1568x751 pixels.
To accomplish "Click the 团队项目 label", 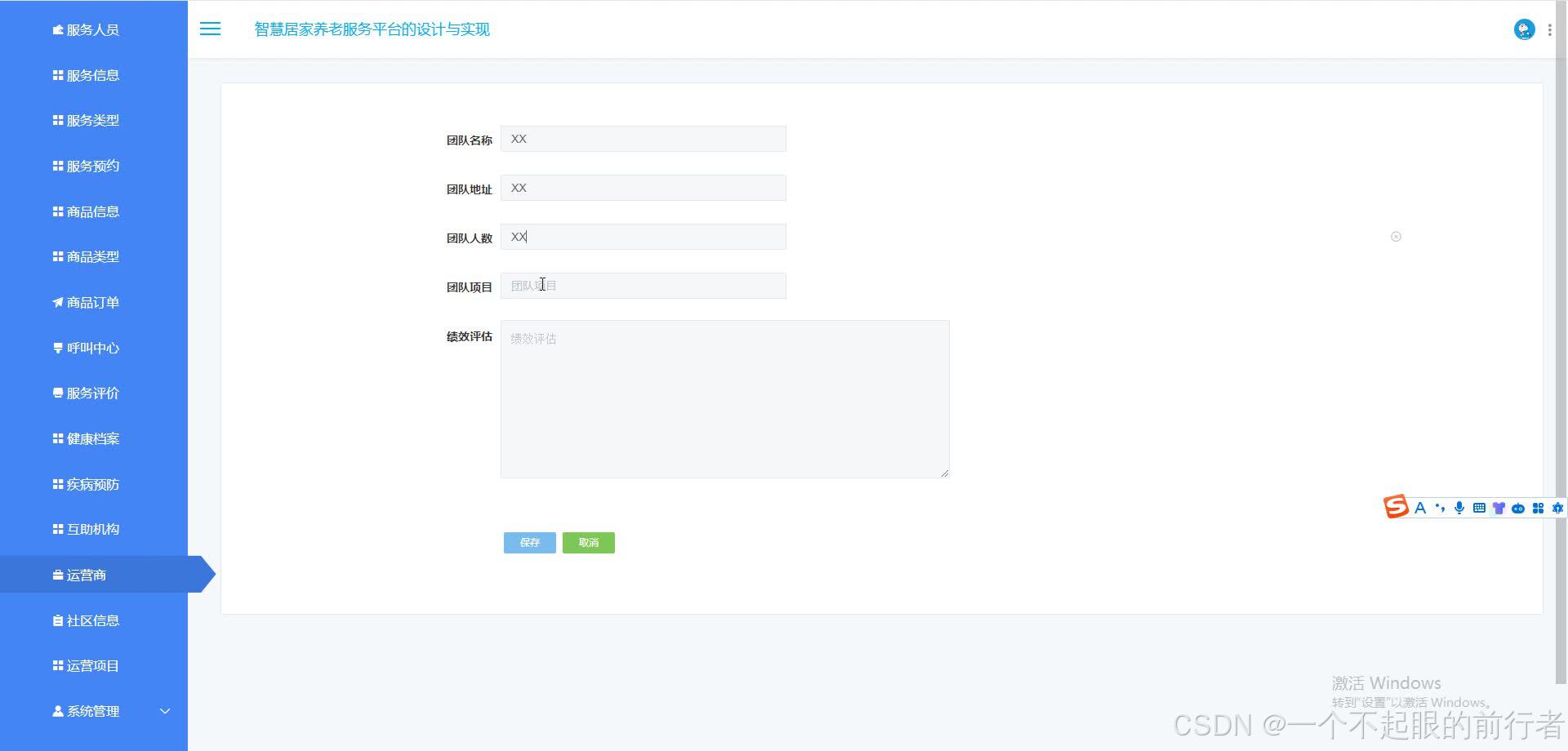I will (470, 287).
